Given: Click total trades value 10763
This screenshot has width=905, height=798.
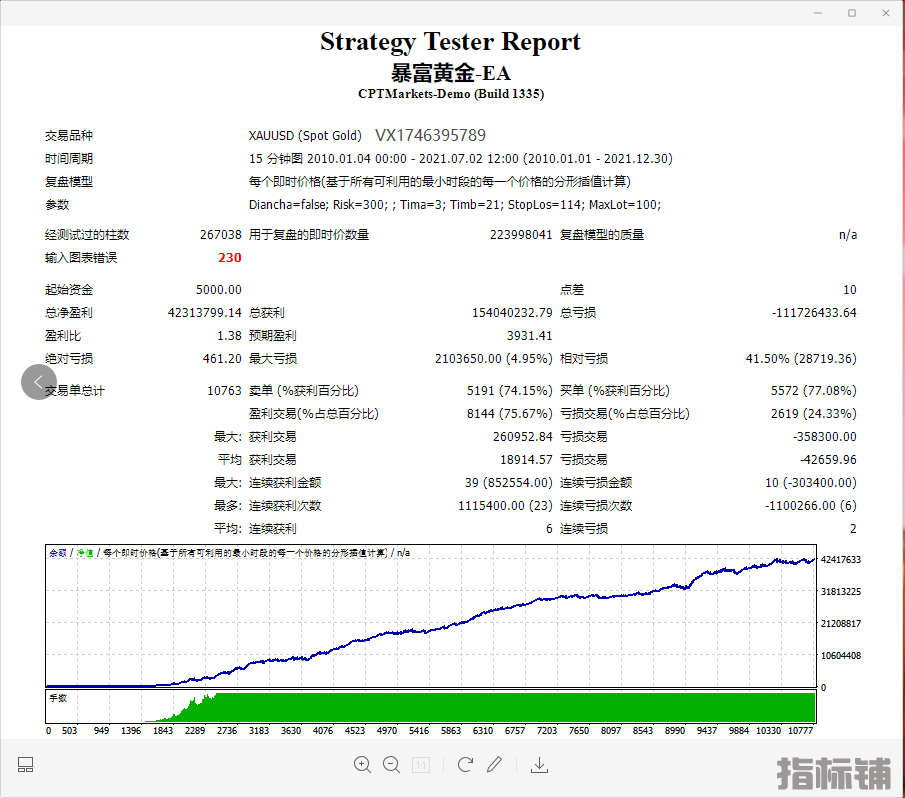Looking at the screenshot, I should [x=224, y=391].
